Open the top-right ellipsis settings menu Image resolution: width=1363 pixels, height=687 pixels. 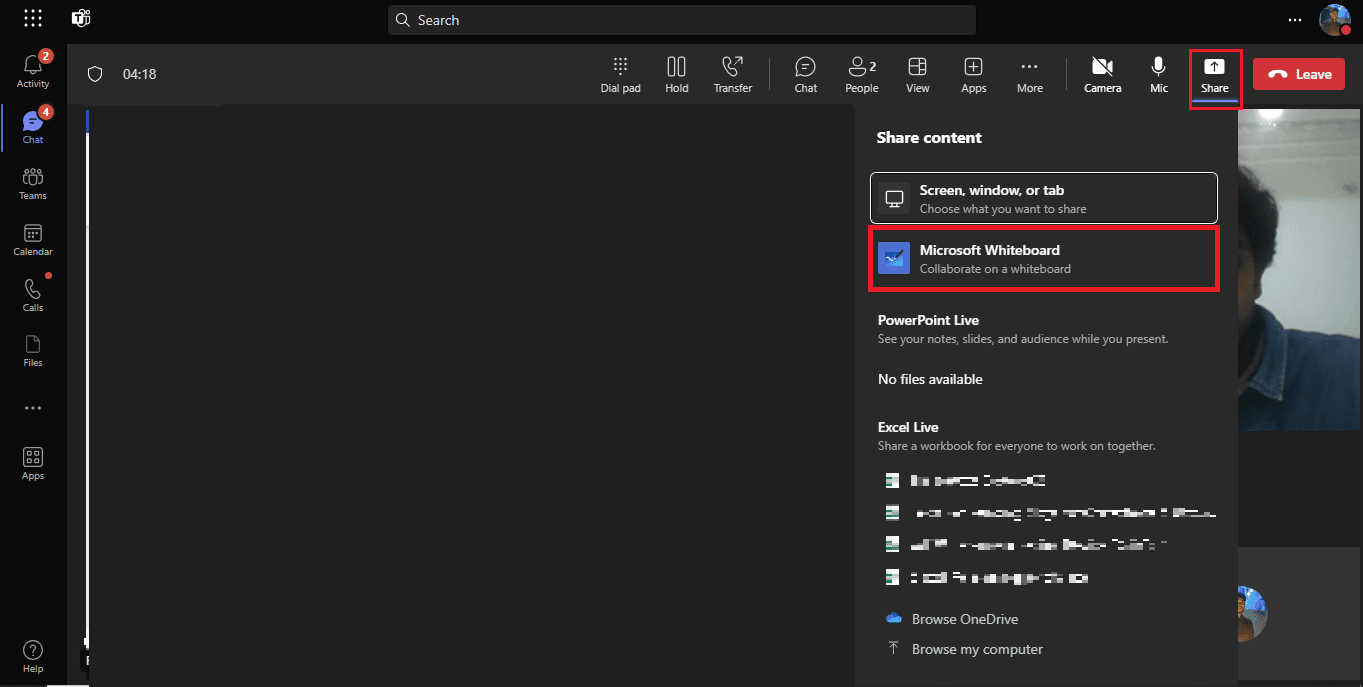pos(1295,19)
